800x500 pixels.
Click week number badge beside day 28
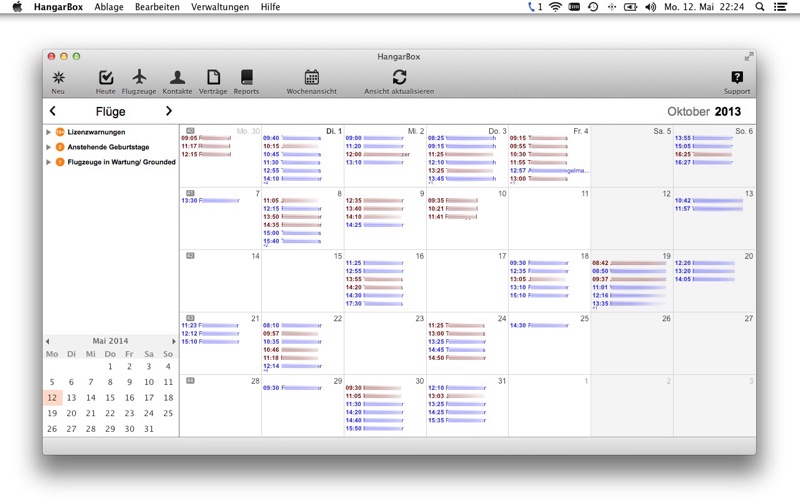coord(190,381)
